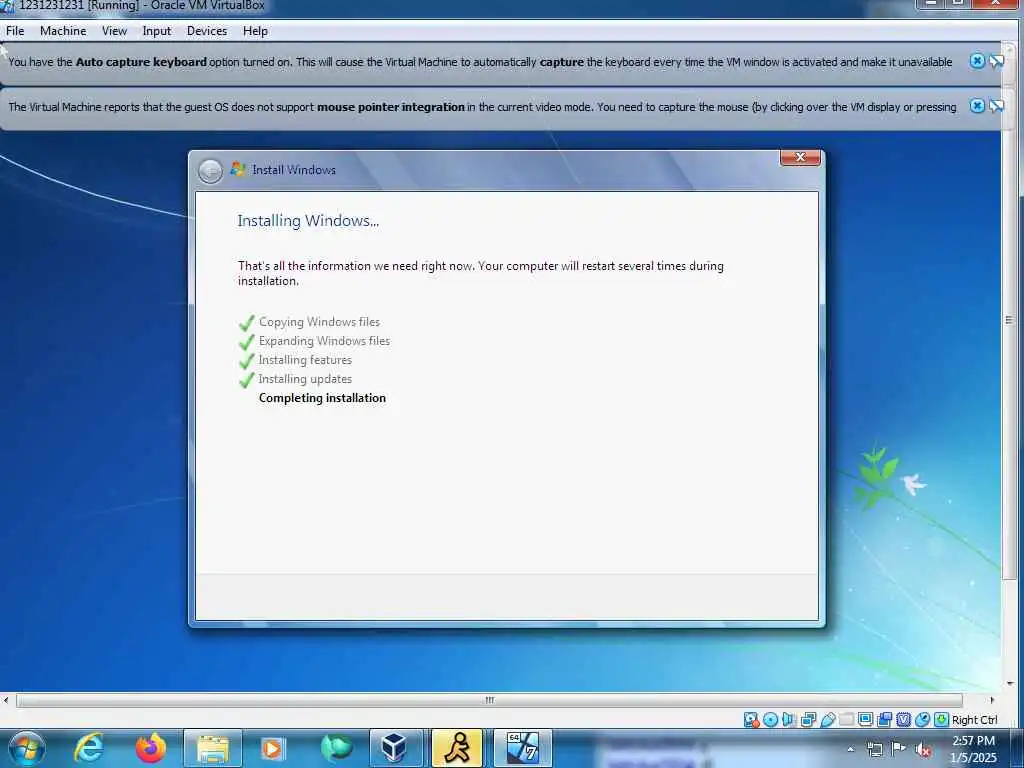The width and height of the screenshot is (1024, 768).
Task: Click the USB devices status icon
Action: [x=828, y=720]
